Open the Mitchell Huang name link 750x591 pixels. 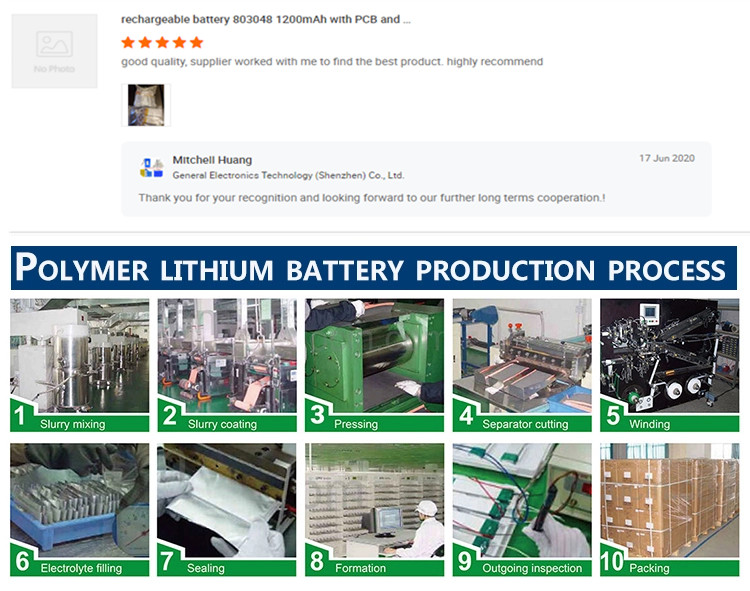[x=212, y=160]
